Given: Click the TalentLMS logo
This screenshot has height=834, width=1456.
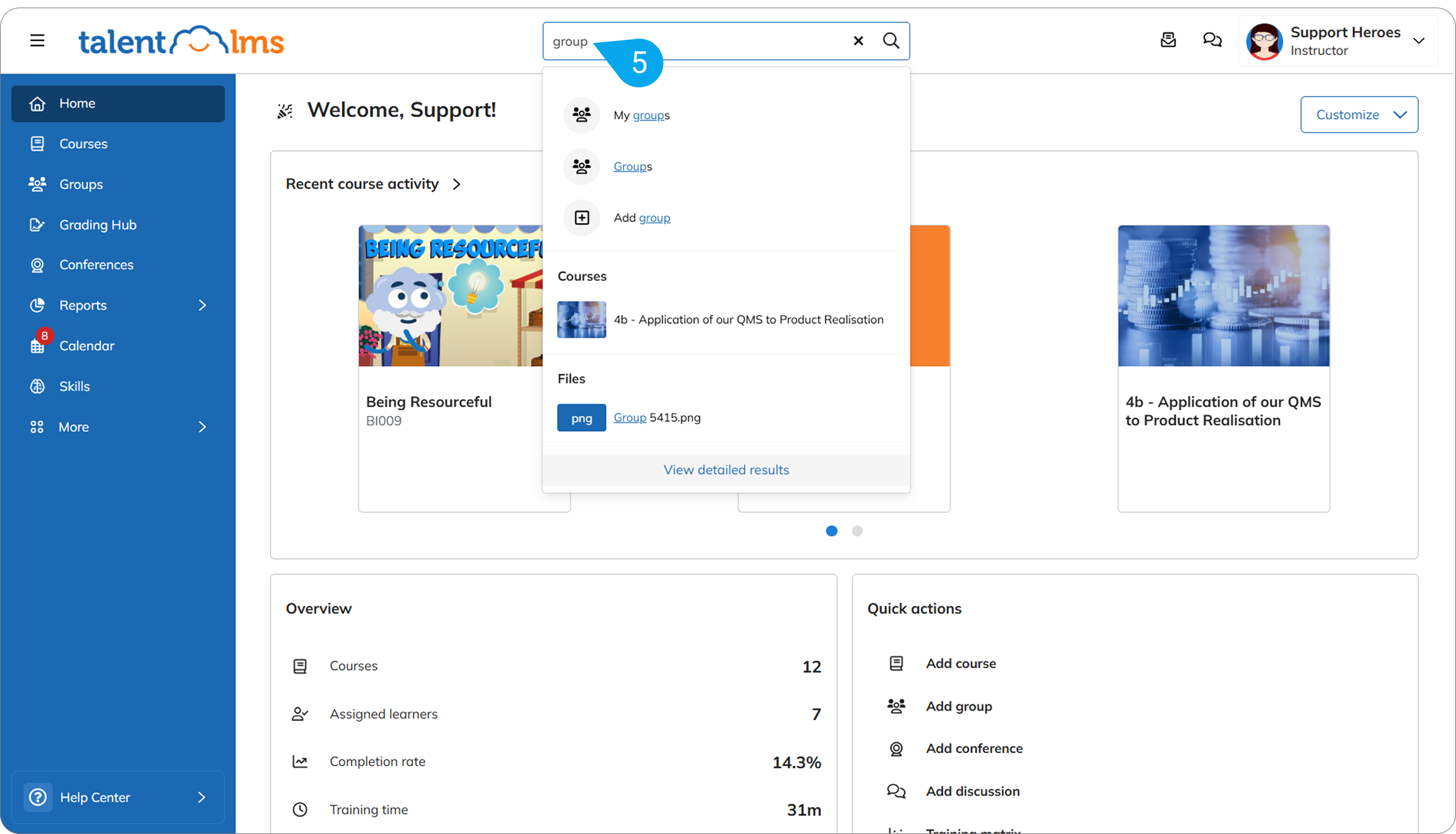Looking at the screenshot, I should tap(181, 41).
